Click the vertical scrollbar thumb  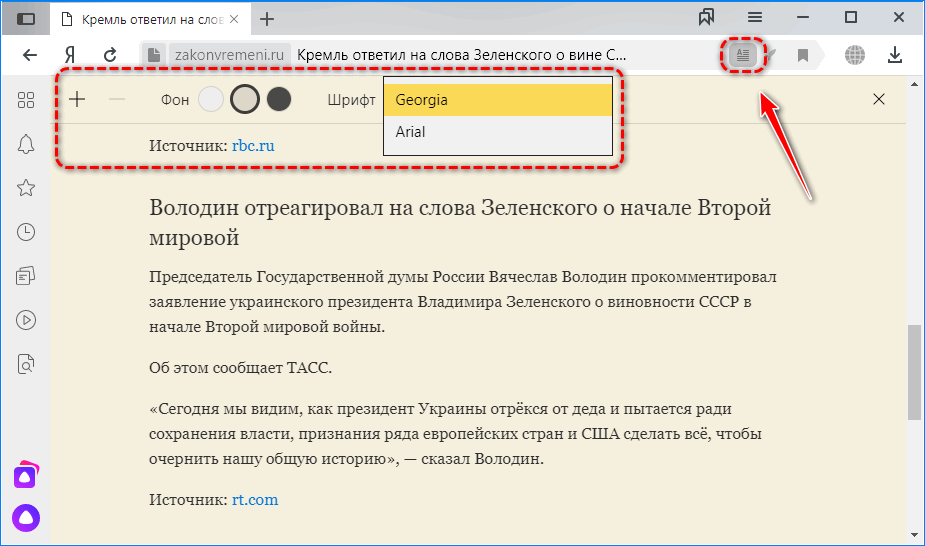click(914, 372)
